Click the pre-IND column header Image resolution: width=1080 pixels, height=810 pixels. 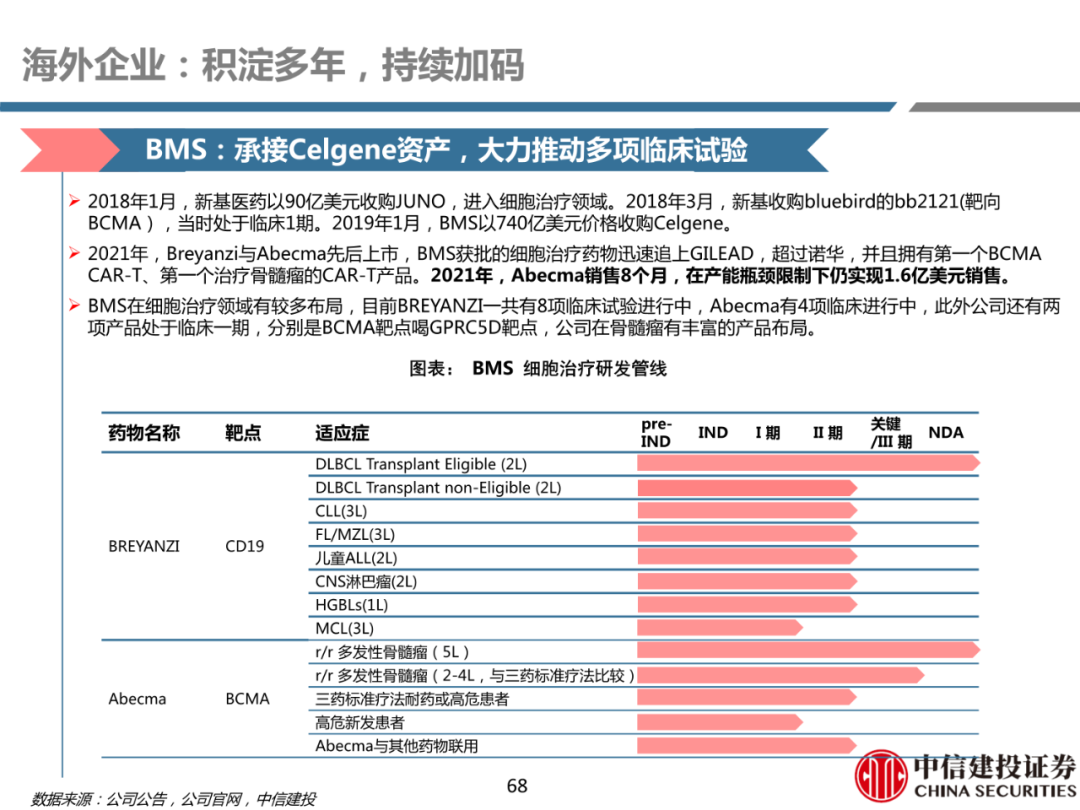click(x=656, y=433)
